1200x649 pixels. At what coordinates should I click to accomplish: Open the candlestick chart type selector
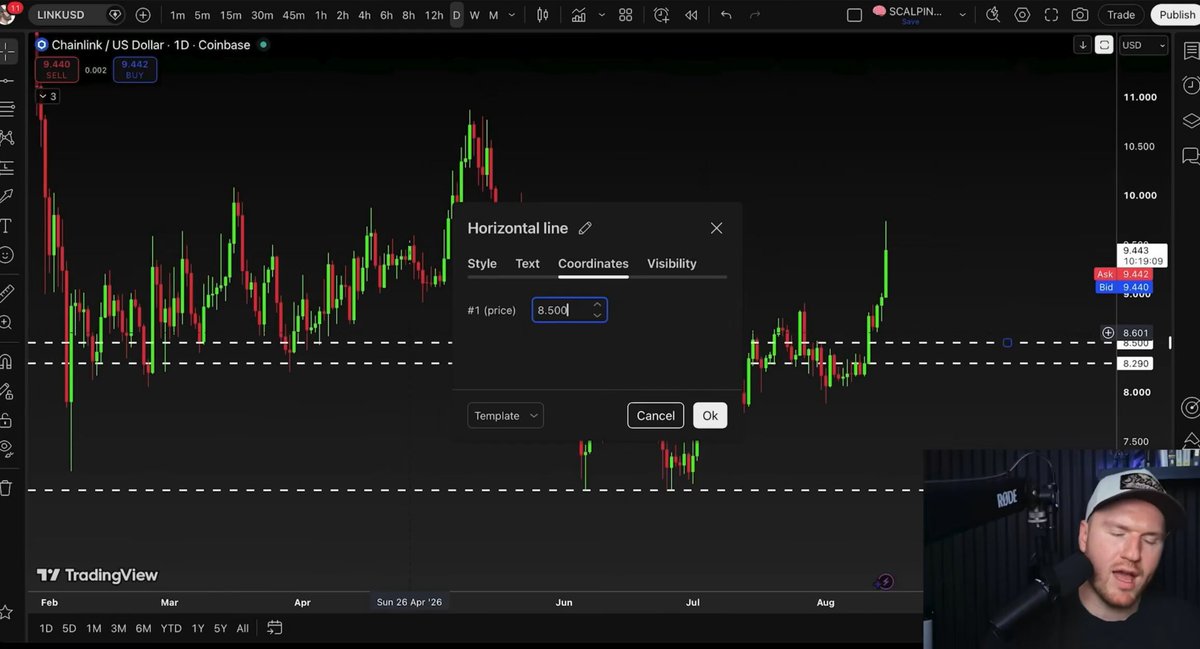pyautogui.click(x=543, y=15)
